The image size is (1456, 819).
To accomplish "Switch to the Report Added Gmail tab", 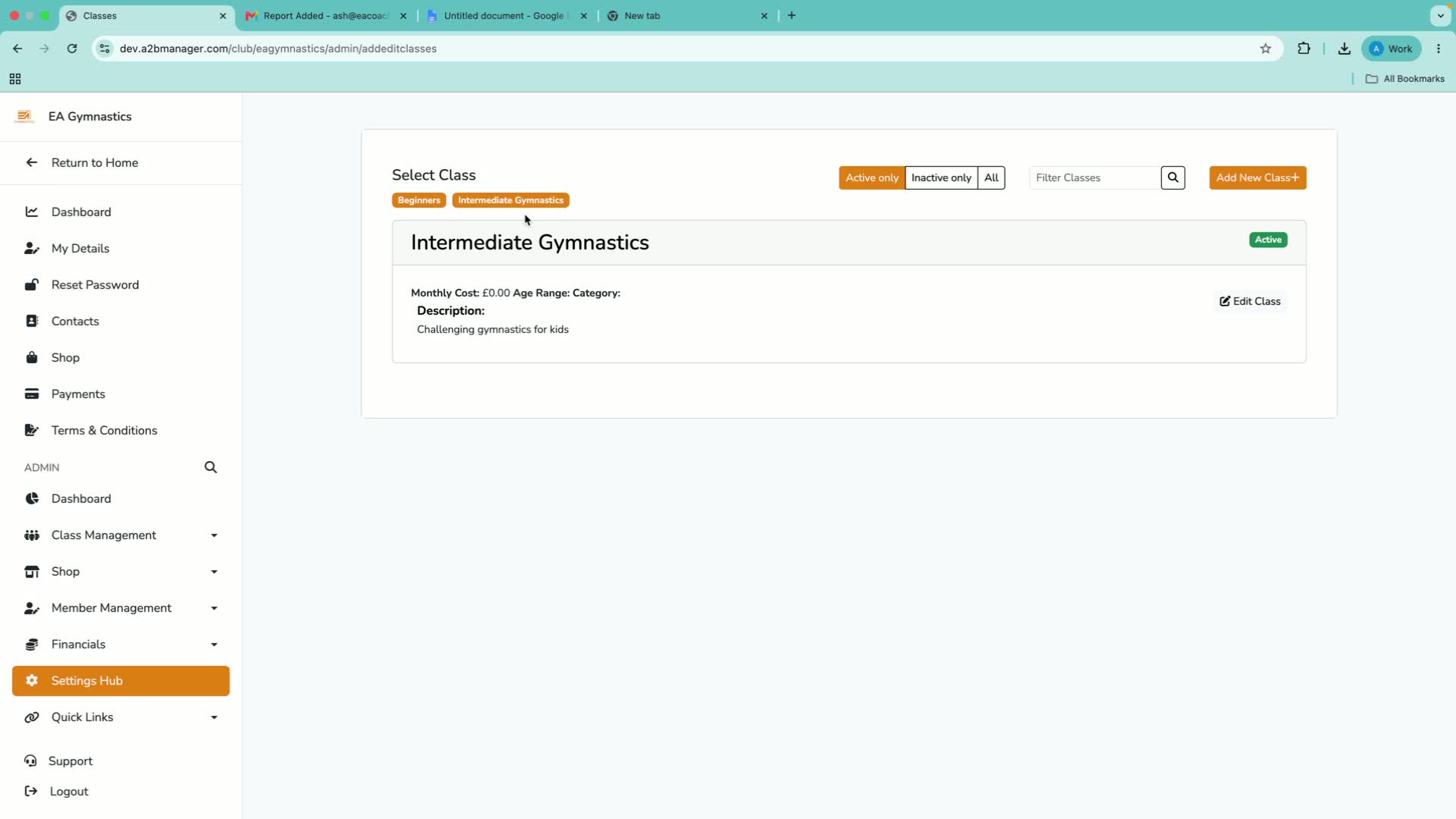I will click(x=326, y=16).
